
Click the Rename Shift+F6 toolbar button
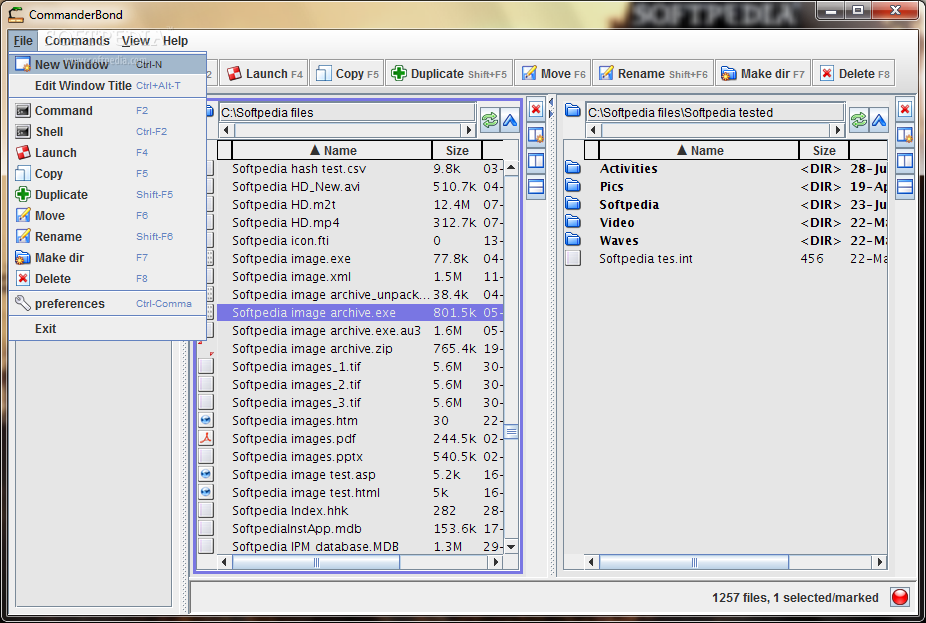pyautogui.click(x=653, y=73)
